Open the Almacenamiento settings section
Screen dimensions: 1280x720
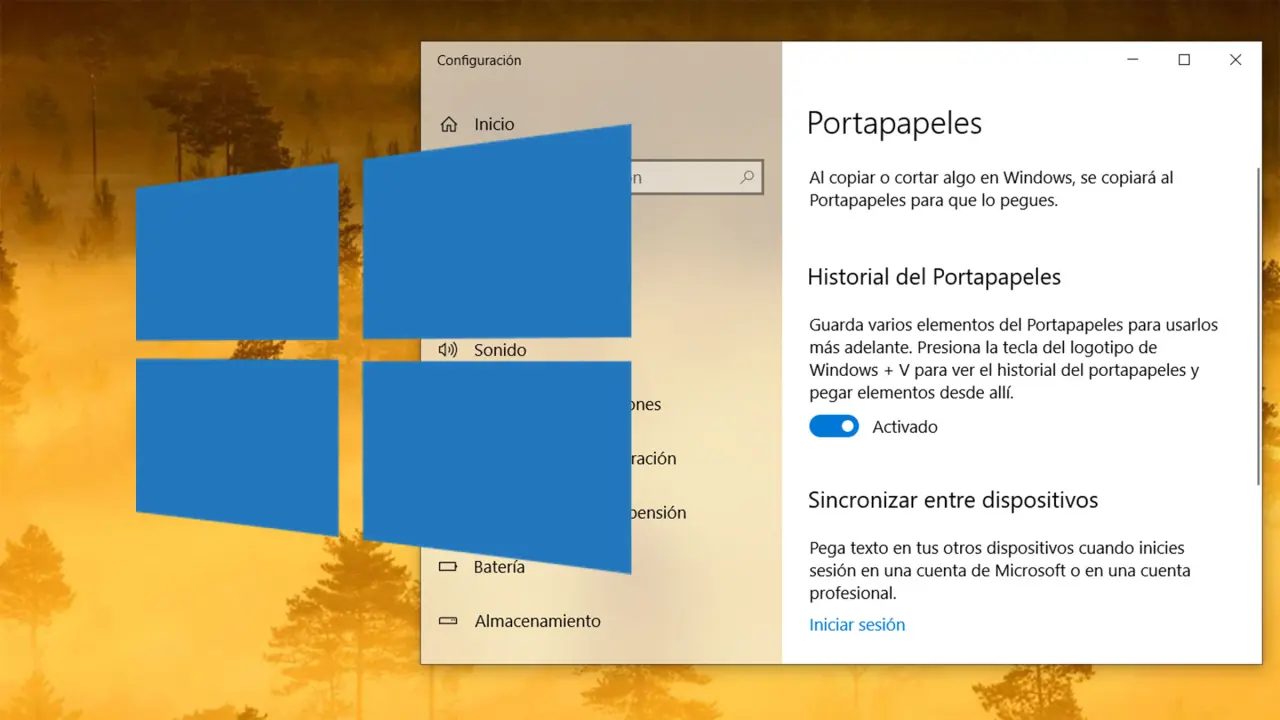coord(537,621)
